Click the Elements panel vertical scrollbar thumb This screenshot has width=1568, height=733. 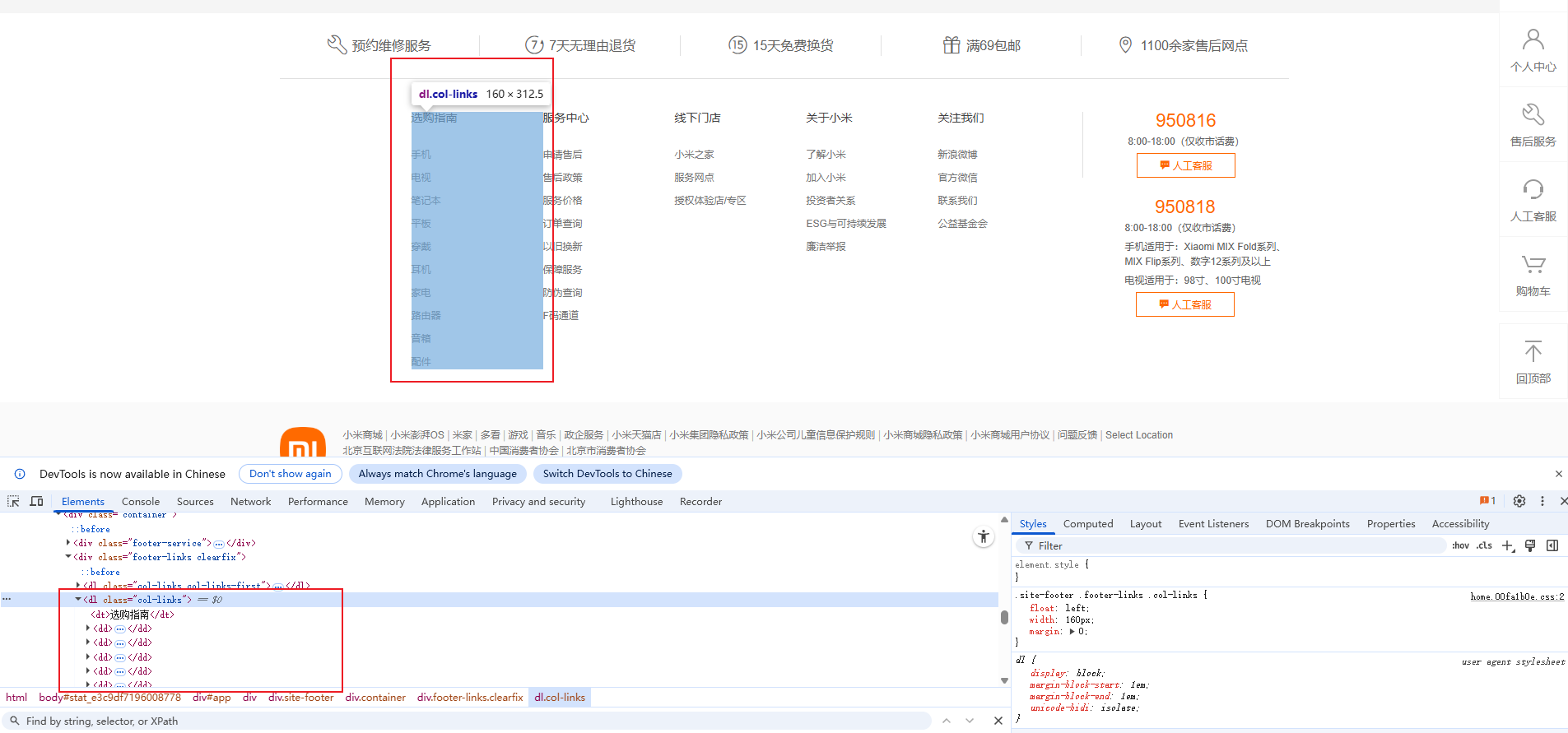pos(1004,617)
